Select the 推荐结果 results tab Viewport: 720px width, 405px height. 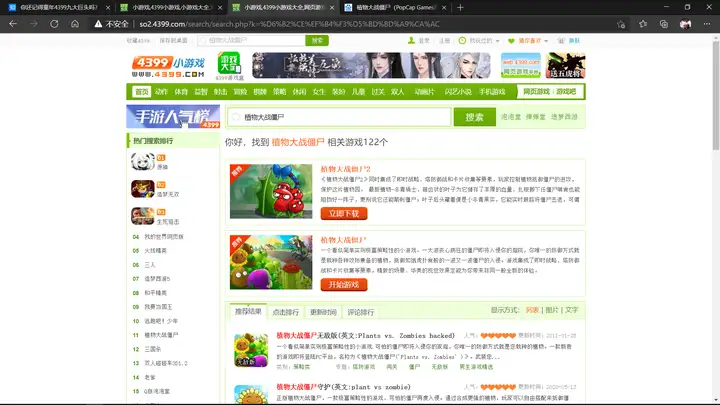[x=248, y=311]
